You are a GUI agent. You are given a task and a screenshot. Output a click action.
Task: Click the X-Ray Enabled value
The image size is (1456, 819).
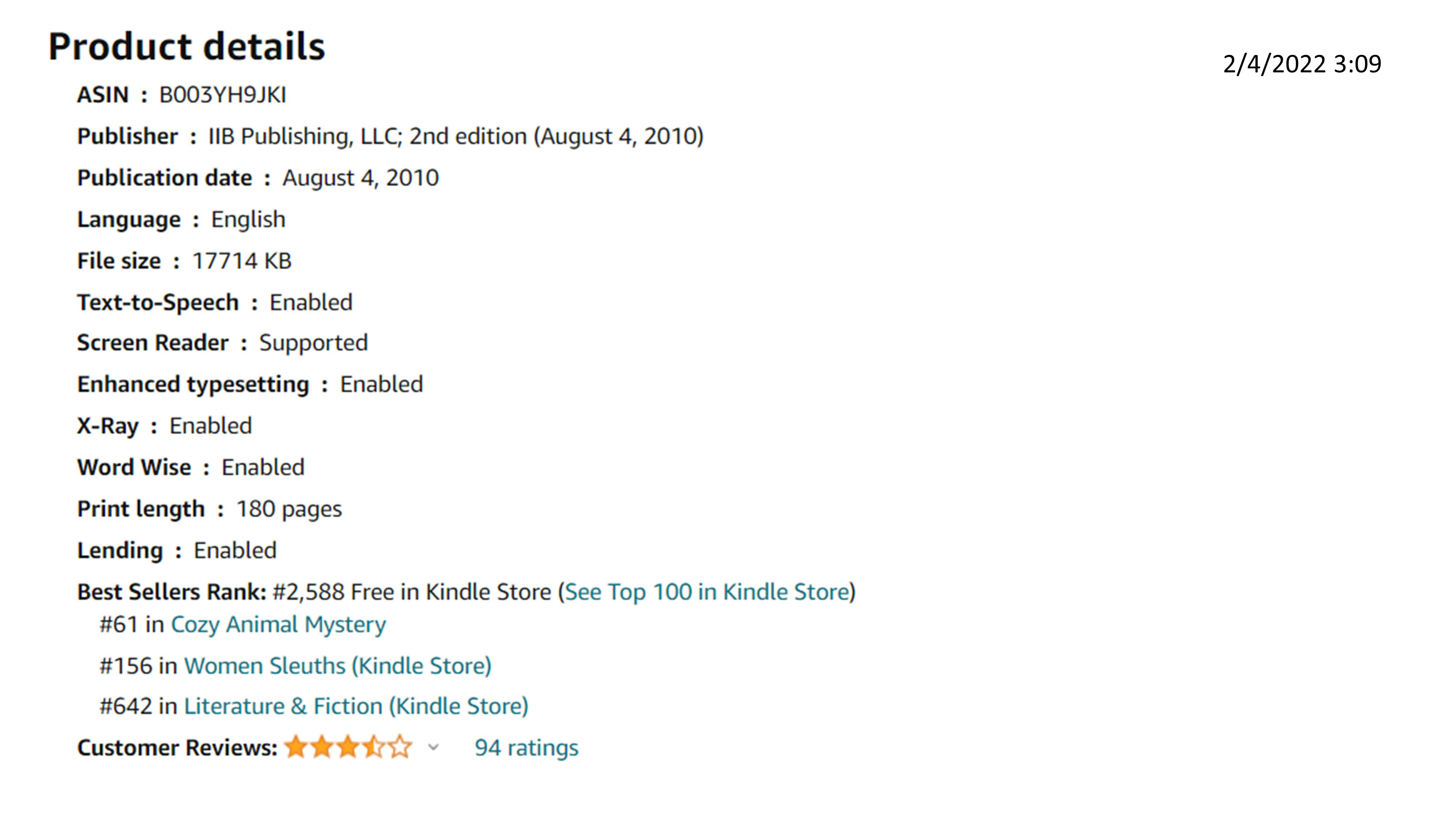tap(210, 426)
